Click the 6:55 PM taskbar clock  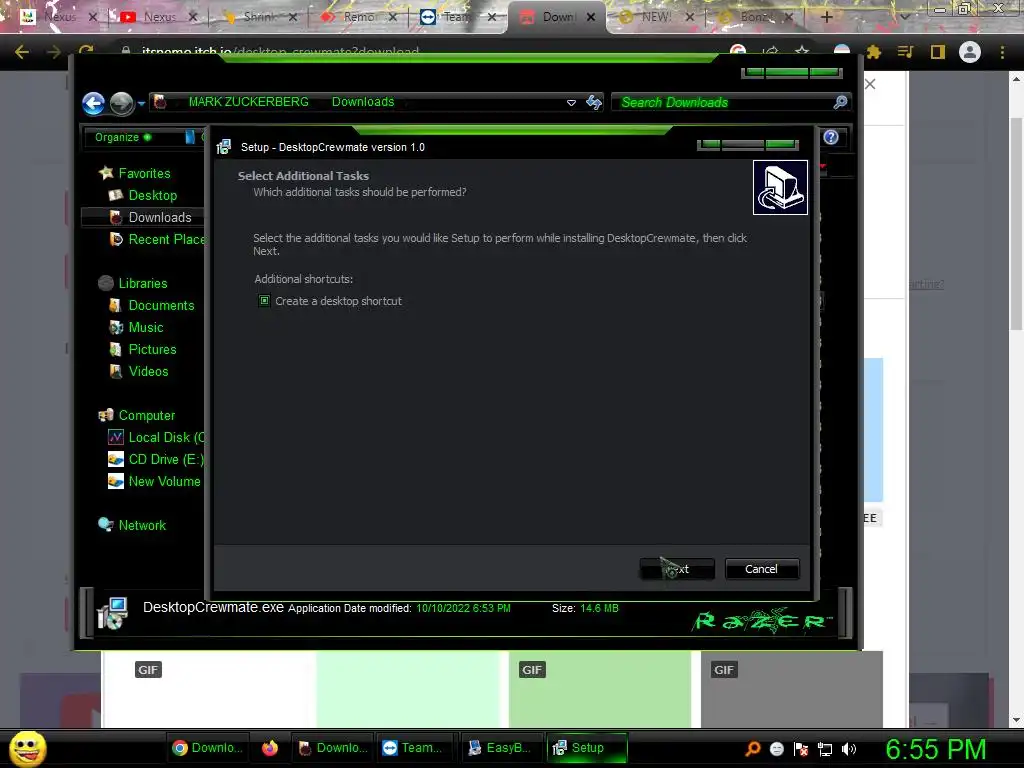(936, 749)
